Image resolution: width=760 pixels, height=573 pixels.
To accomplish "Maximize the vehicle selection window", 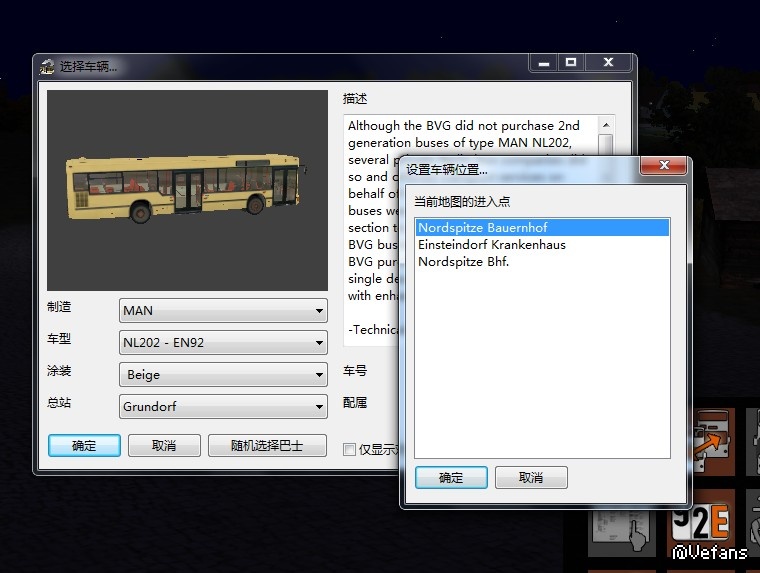I will click(x=570, y=63).
